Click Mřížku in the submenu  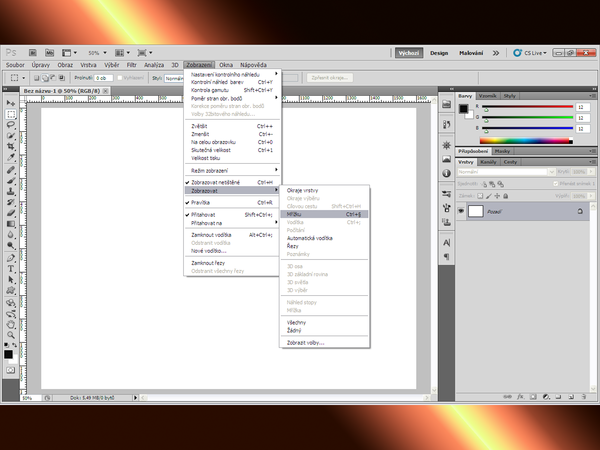pos(297,214)
